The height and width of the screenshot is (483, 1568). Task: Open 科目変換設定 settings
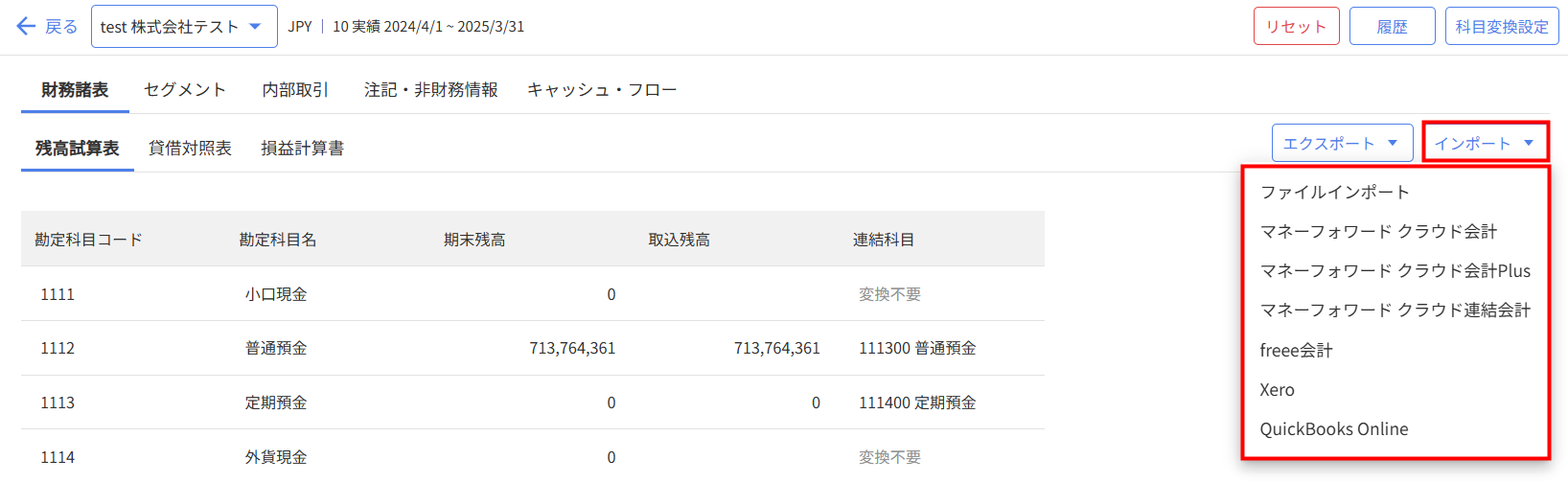click(1501, 27)
